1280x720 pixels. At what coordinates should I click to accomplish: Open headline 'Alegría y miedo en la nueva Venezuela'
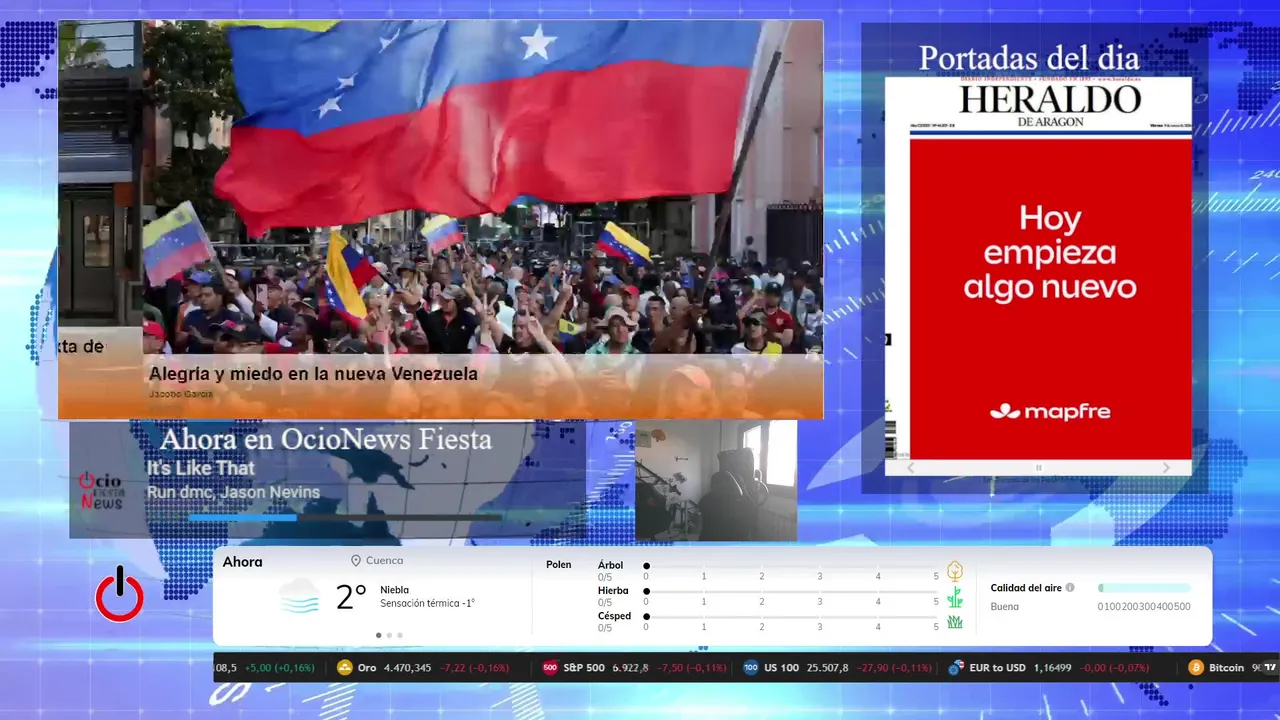tap(313, 374)
